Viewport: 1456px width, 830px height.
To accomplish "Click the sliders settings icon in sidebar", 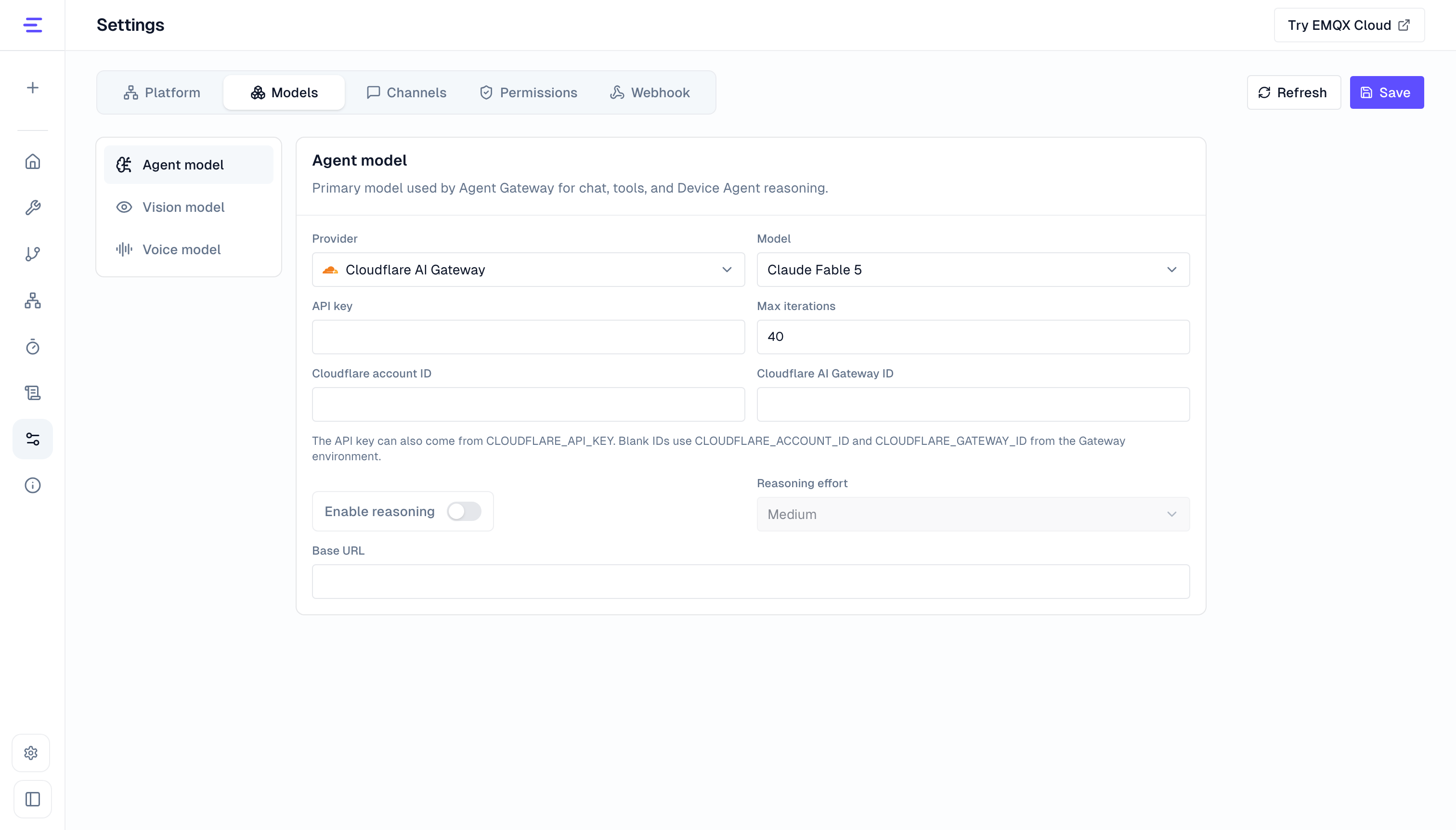I will 32,439.
